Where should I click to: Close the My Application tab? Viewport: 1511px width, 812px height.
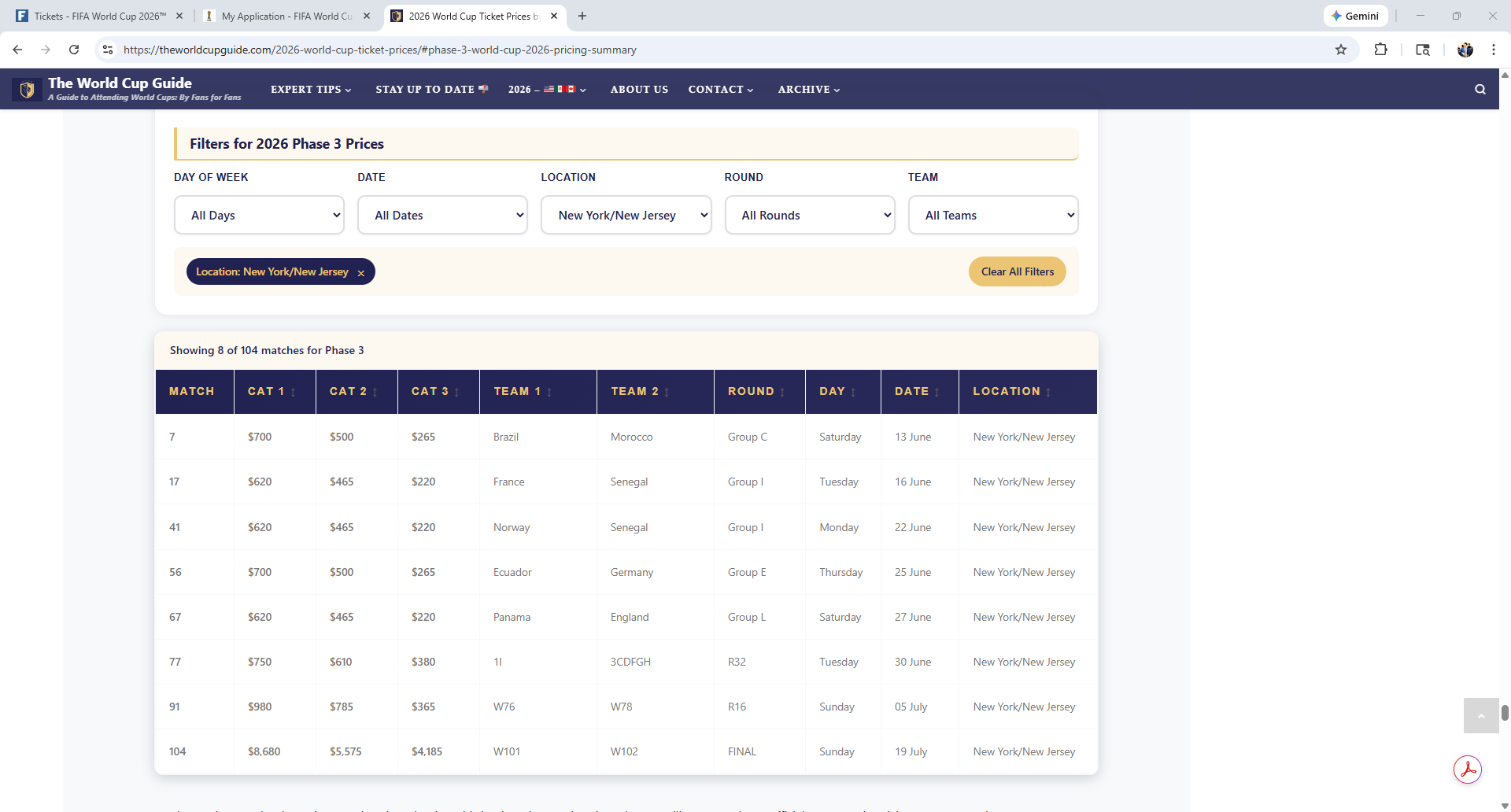click(x=367, y=16)
